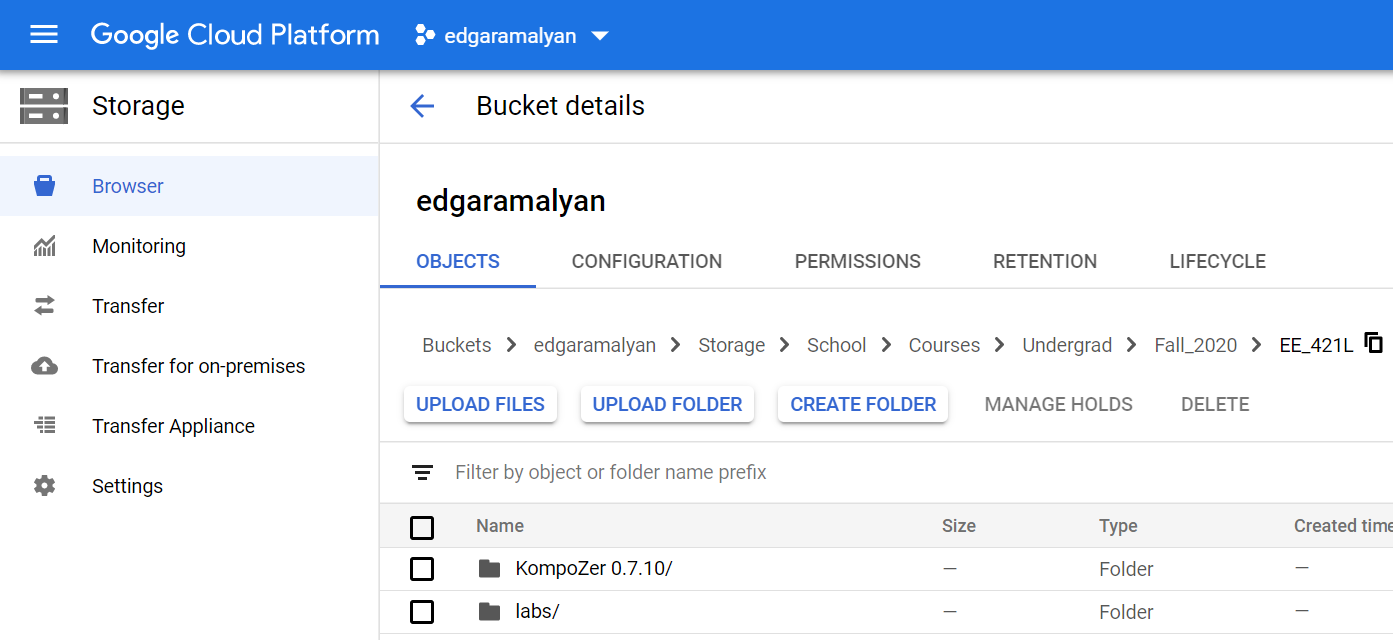Click the Transfer Appliance list icon
This screenshot has height=640, width=1393.
click(x=44, y=426)
